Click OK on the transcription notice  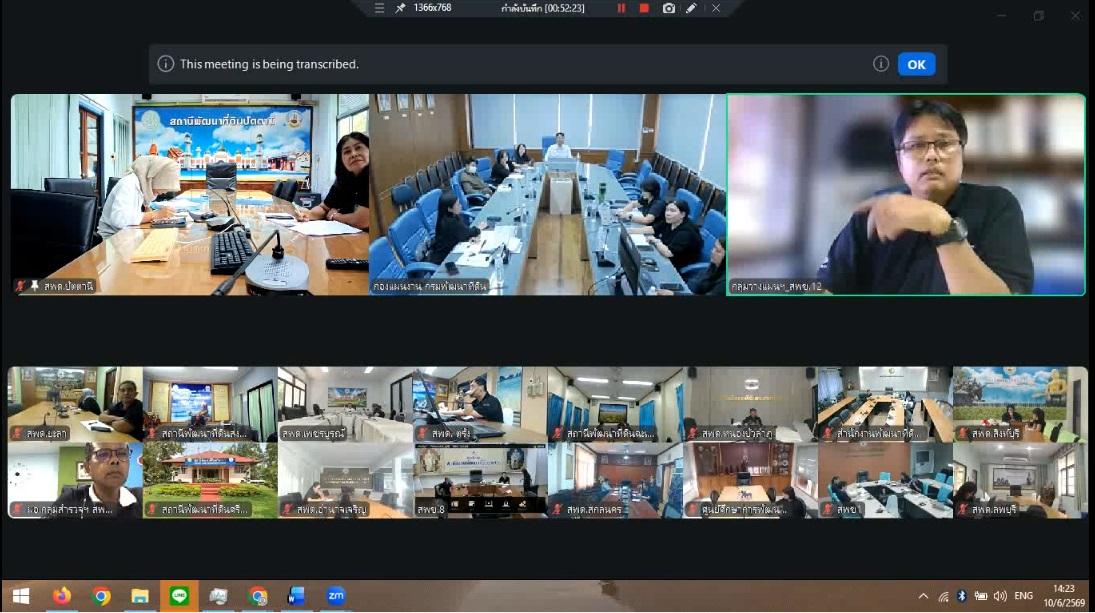tap(916, 64)
